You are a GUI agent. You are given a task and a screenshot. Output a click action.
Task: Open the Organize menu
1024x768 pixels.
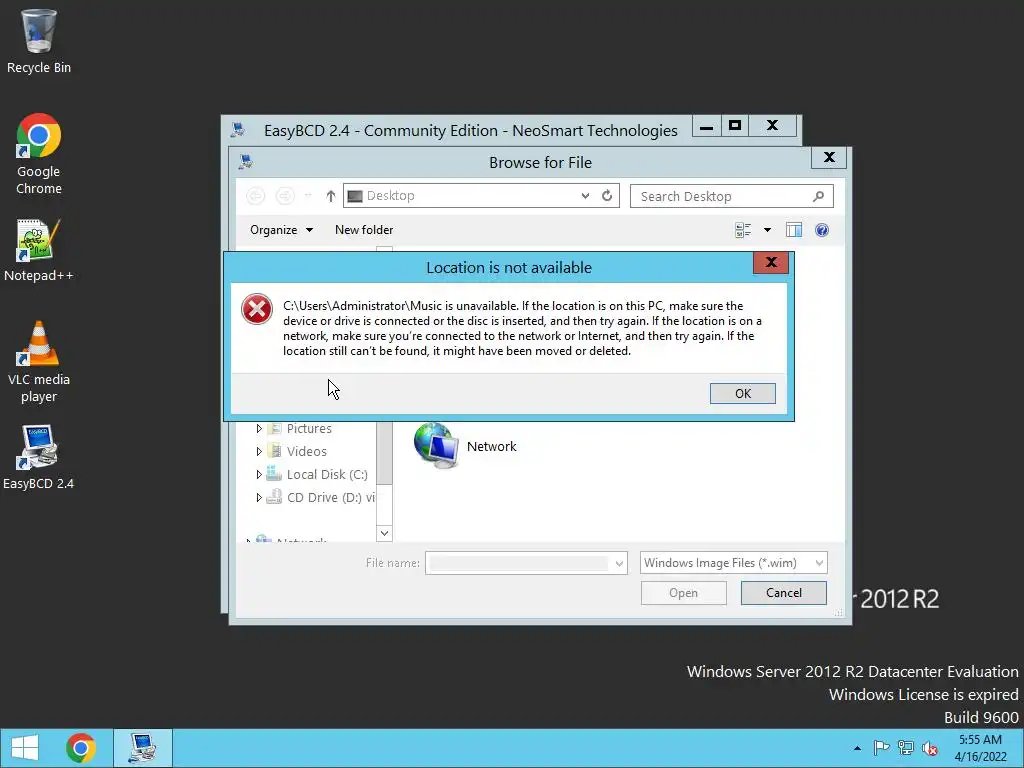click(281, 230)
